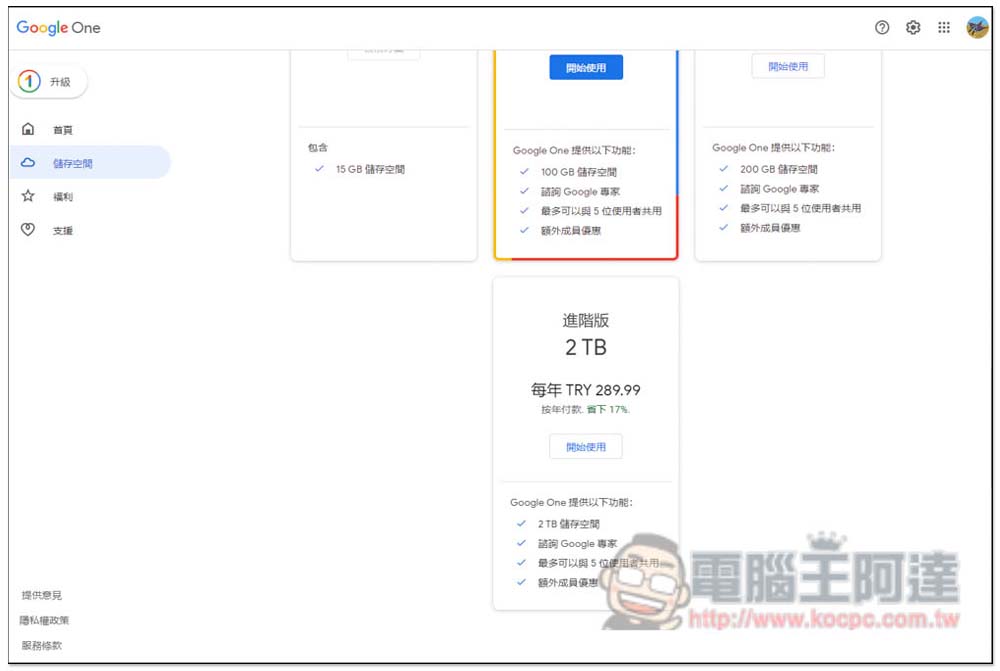1000x671 pixels.
Task: Click 包含 label in free plan card
Action: [x=318, y=147]
